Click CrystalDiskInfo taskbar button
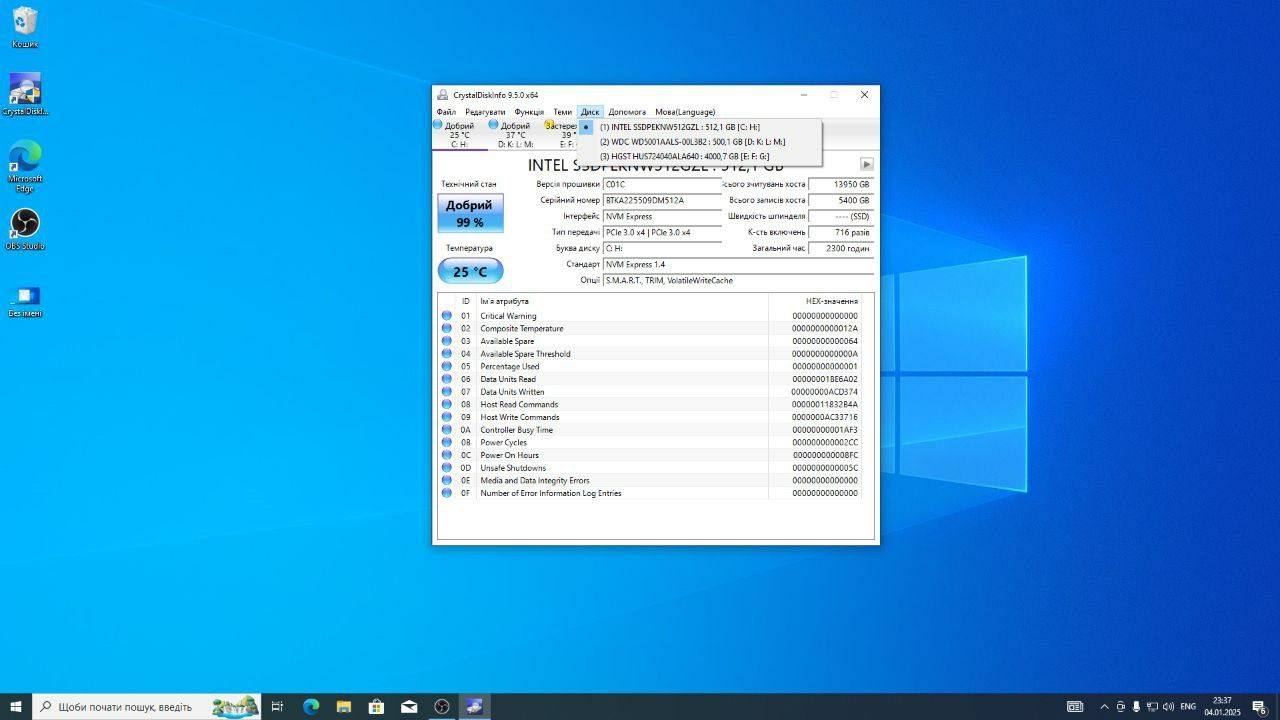Screen dimensions: 1280x720 tap(474, 706)
